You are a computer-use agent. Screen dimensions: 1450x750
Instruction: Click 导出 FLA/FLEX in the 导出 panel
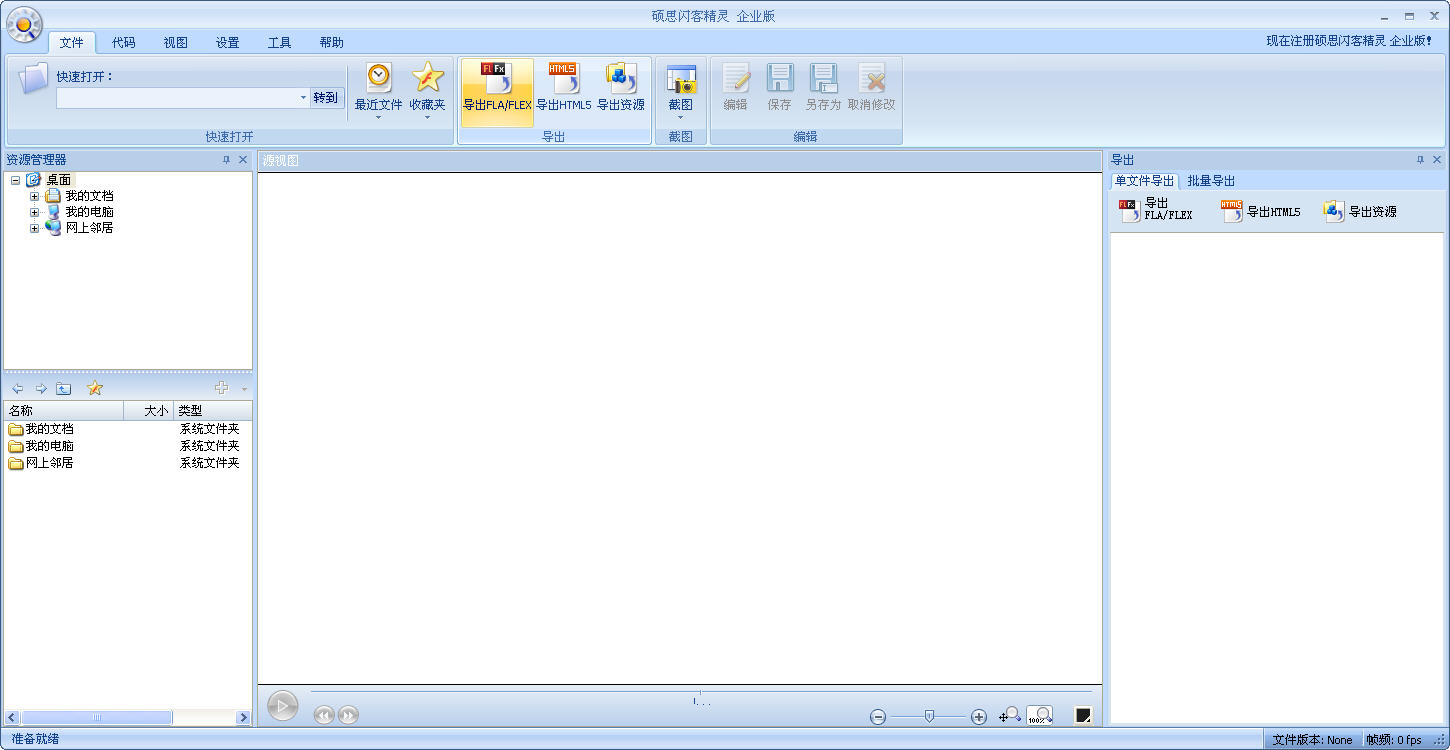click(x=1156, y=210)
